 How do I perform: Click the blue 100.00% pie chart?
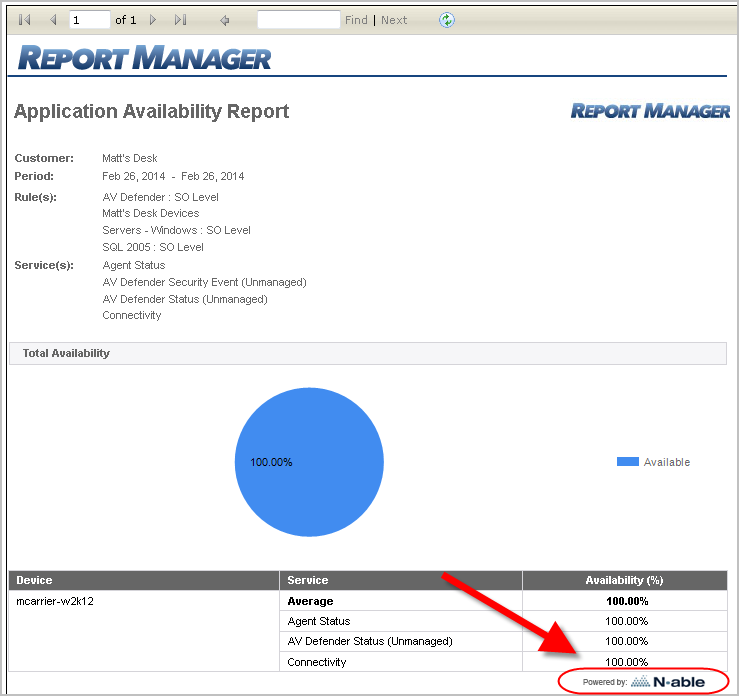[309, 462]
